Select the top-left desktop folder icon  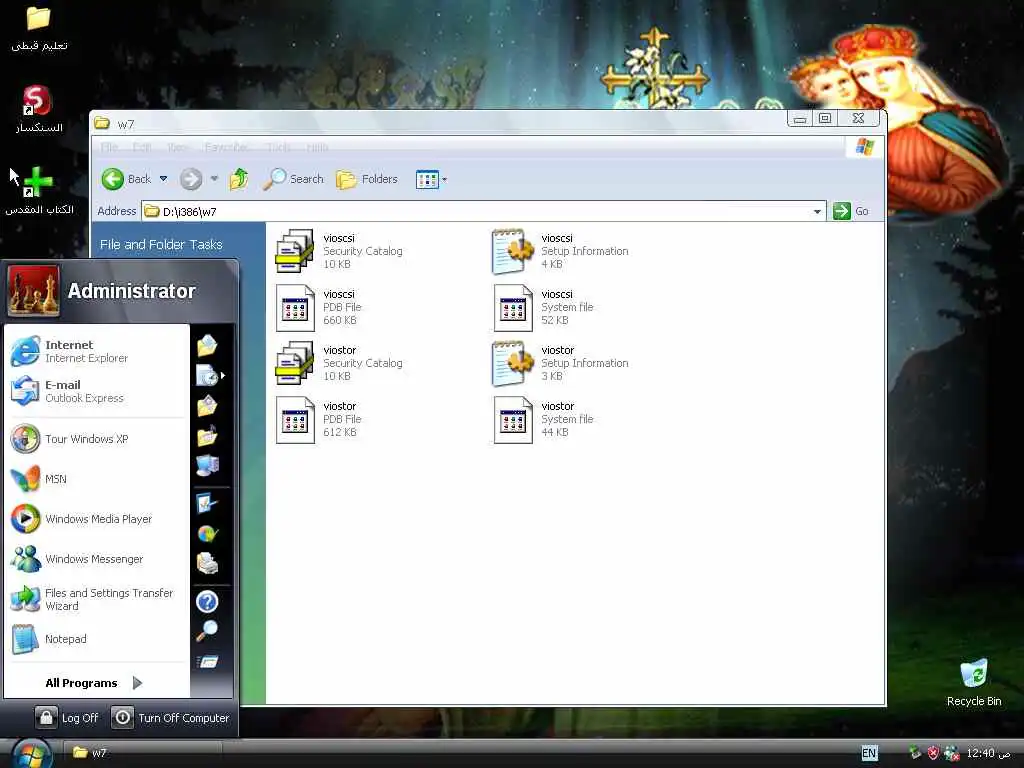pyautogui.click(x=39, y=27)
